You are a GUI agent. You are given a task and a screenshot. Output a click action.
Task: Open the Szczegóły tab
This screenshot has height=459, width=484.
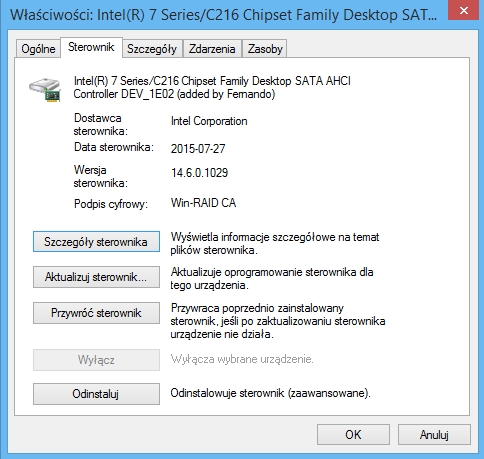pyautogui.click(x=152, y=49)
